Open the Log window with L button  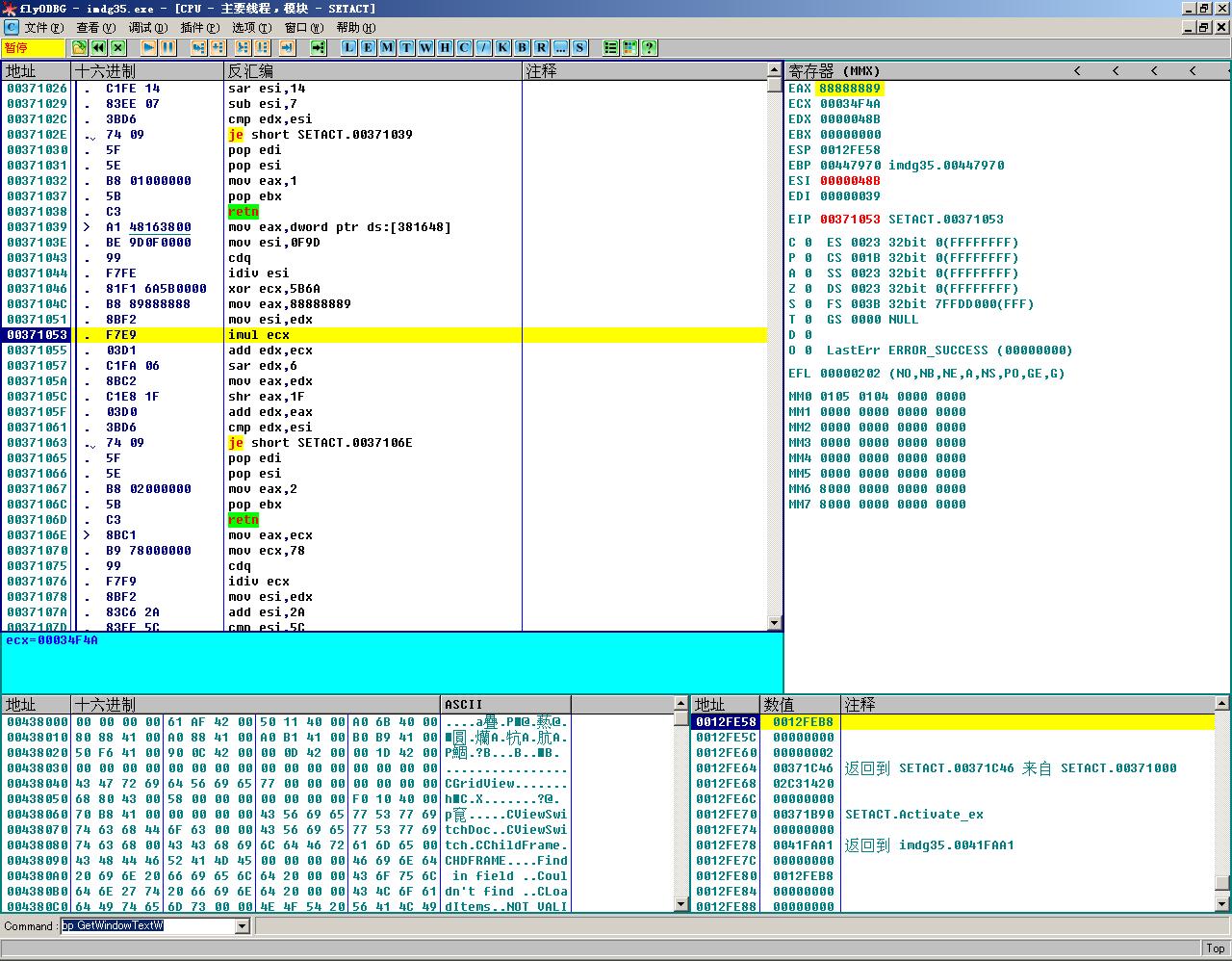[x=348, y=47]
